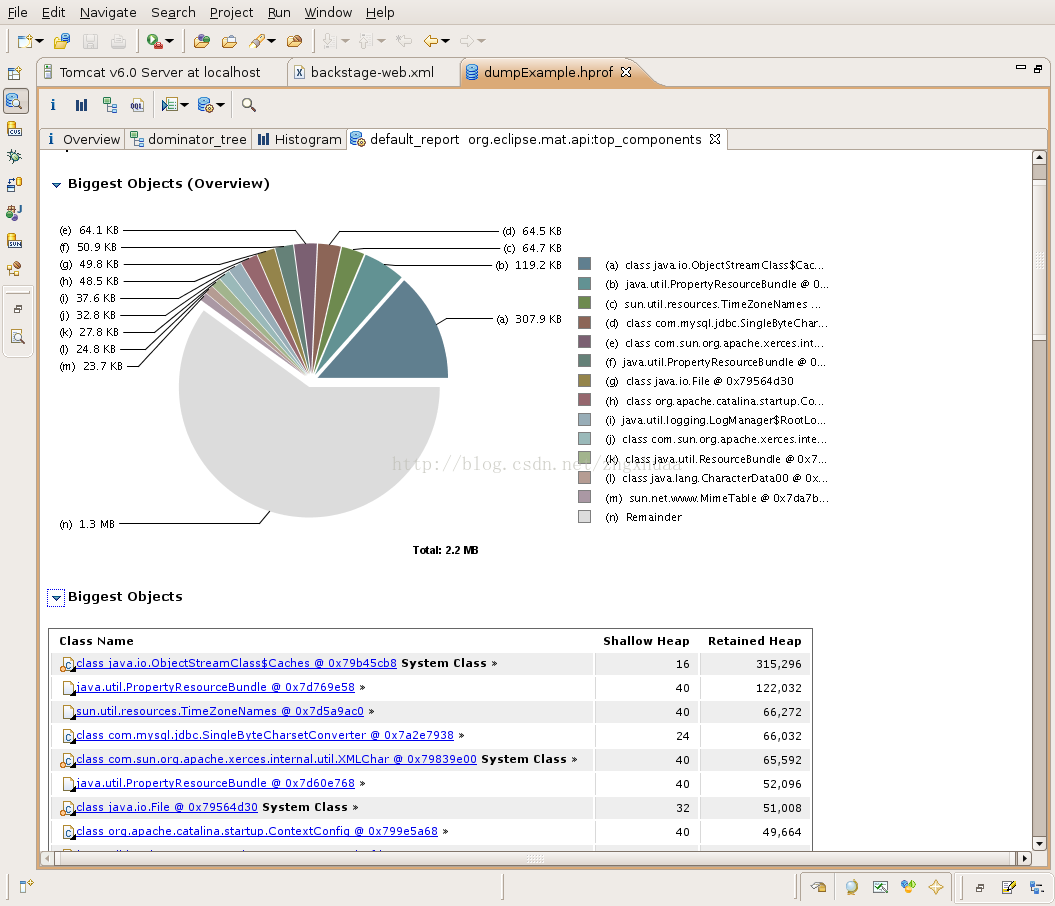Open the Window menu
This screenshot has width=1055, height=906.
(x=328, y=12)
